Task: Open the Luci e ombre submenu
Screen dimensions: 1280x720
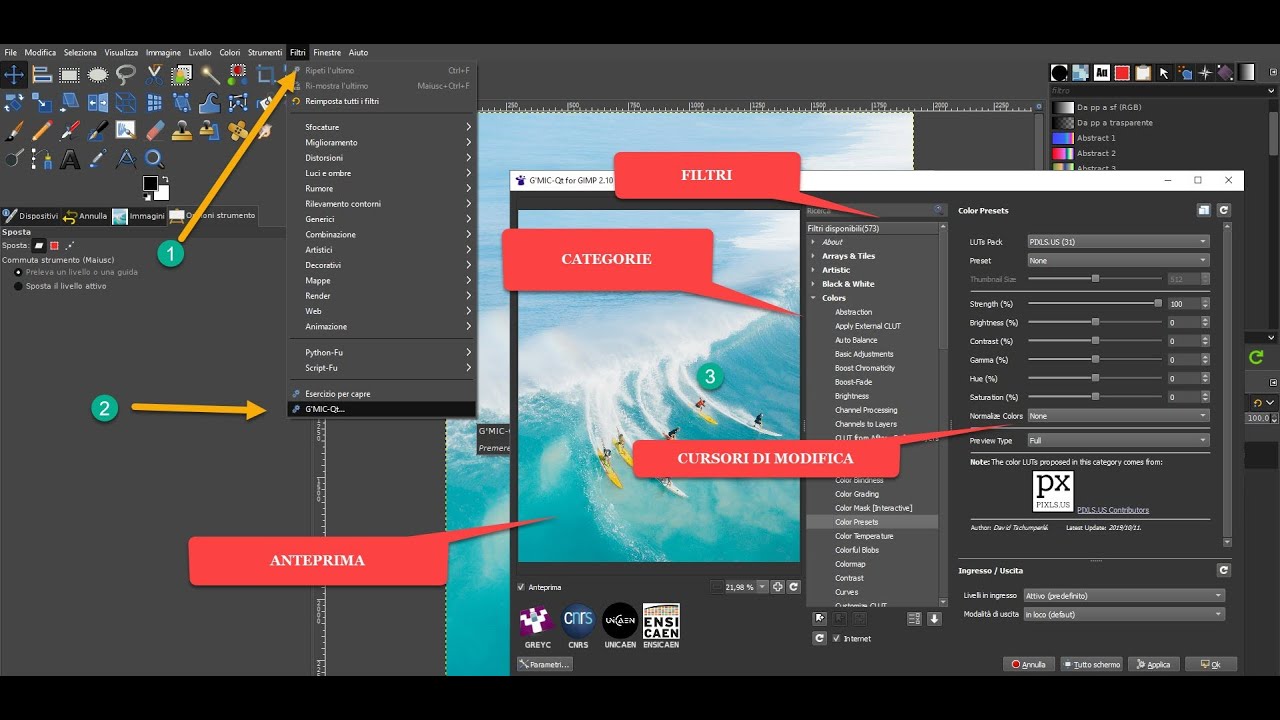Action: (x=382, y=173)
